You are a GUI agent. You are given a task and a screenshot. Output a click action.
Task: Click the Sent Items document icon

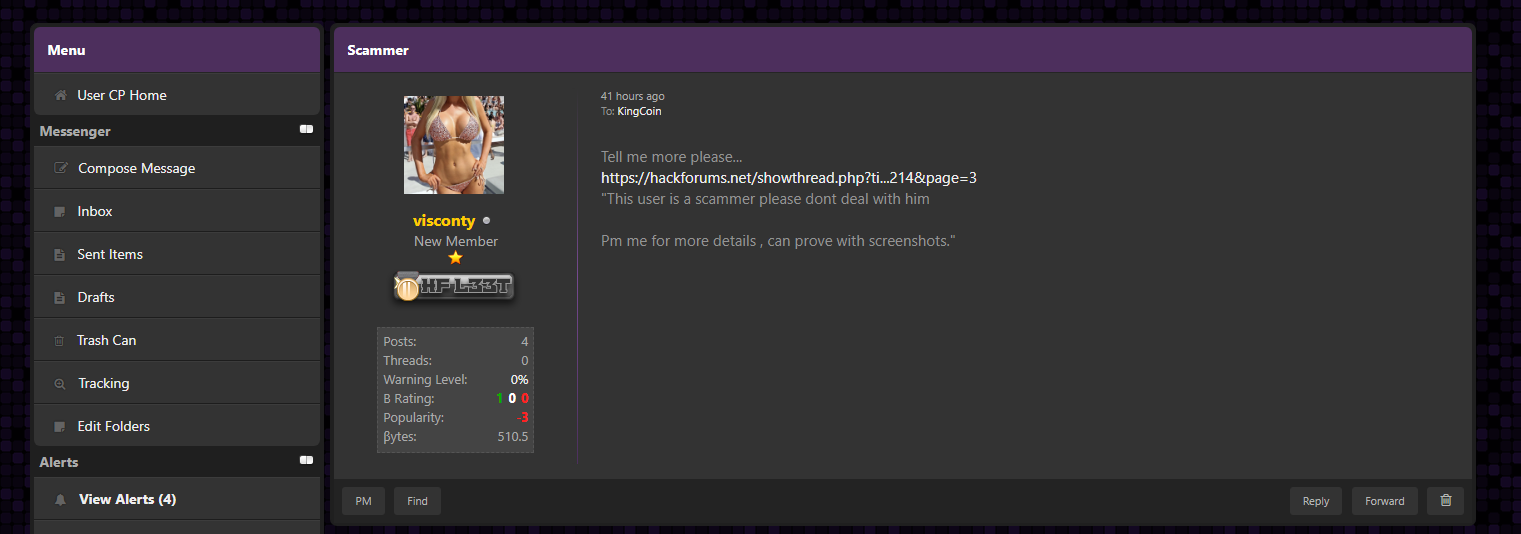point(60,255)
